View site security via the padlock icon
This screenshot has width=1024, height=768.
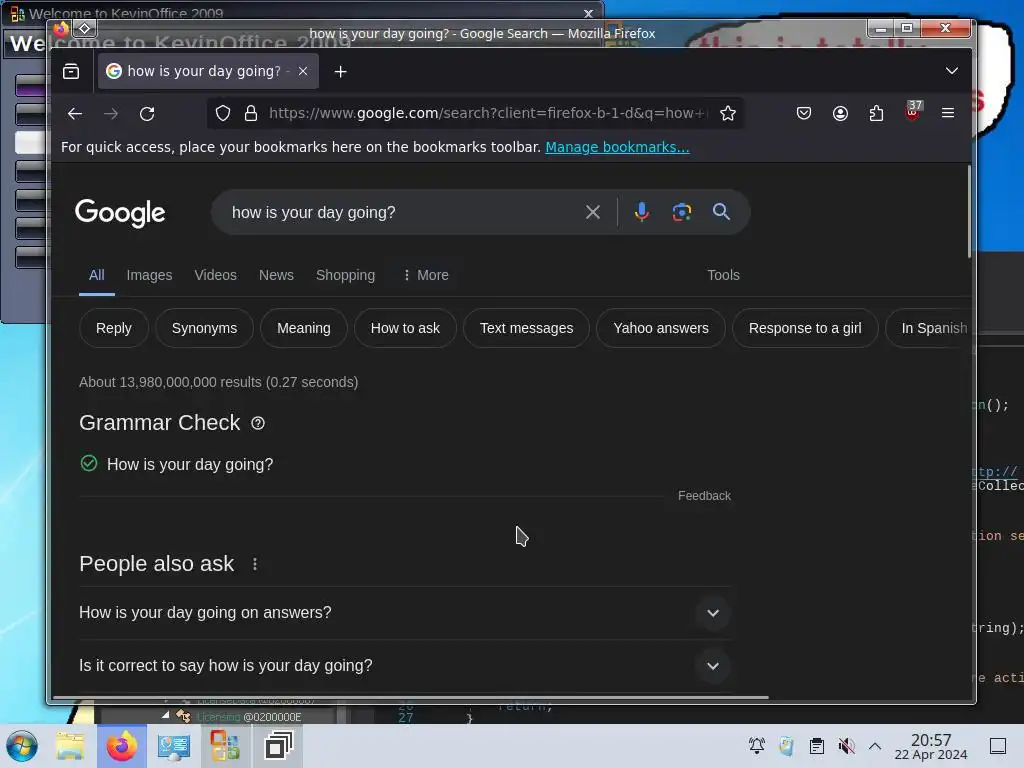(251, 113)
